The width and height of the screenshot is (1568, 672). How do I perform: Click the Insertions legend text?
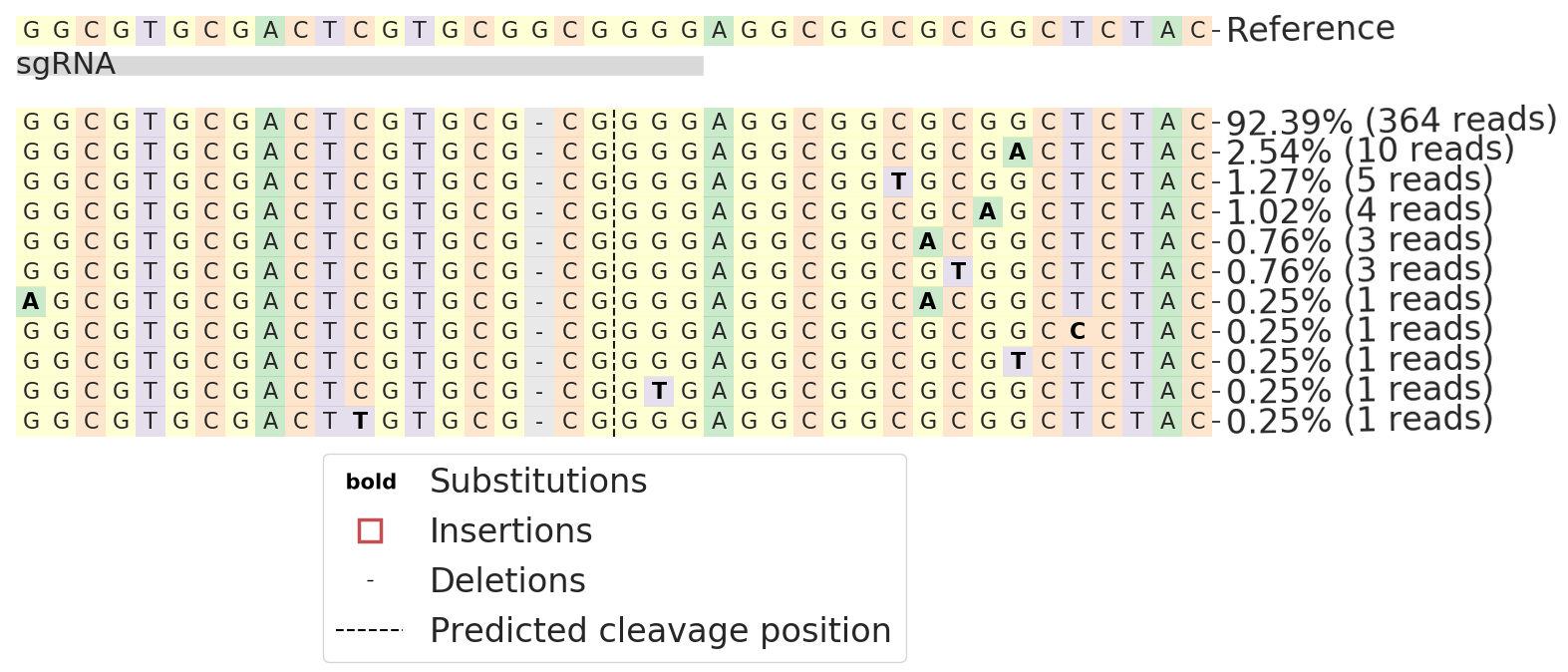(510, 531)
